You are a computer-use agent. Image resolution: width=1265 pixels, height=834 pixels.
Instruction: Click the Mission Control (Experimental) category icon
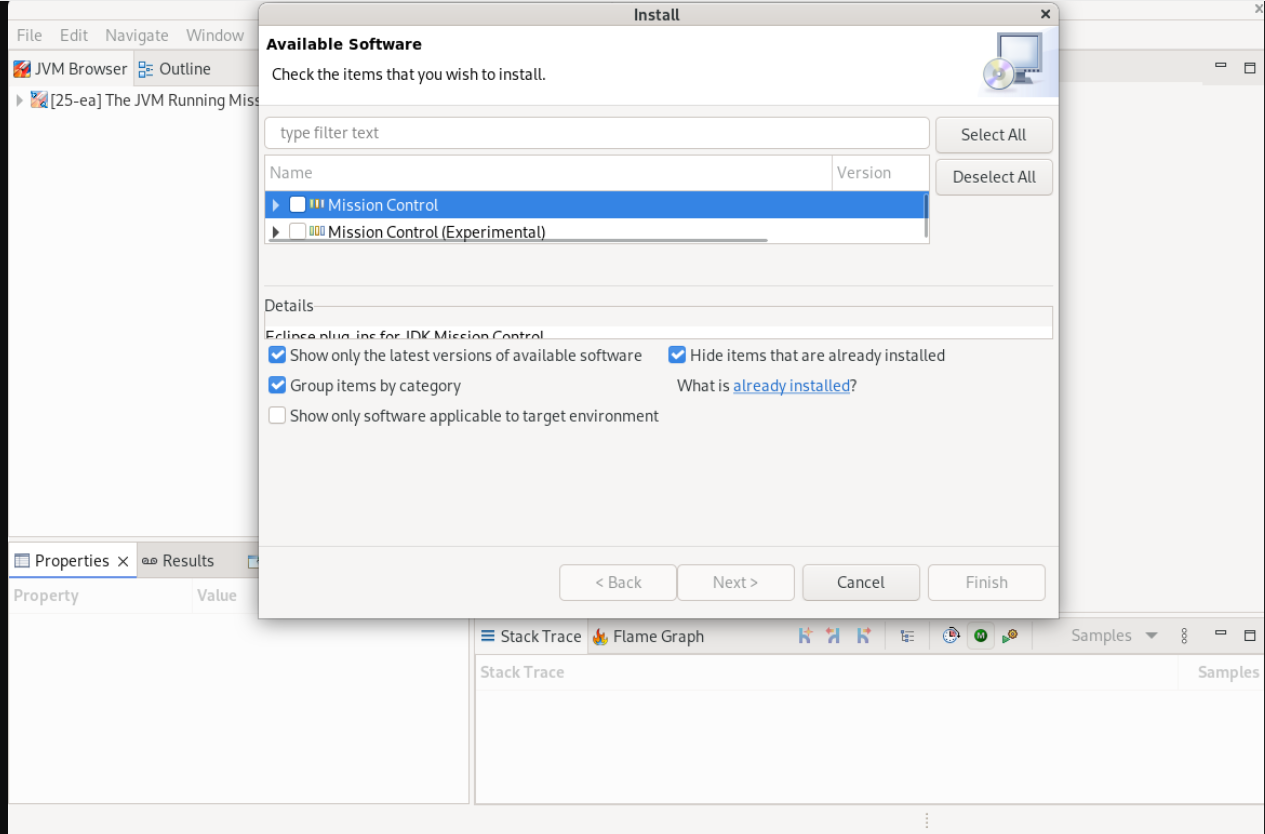pos(316,232)
